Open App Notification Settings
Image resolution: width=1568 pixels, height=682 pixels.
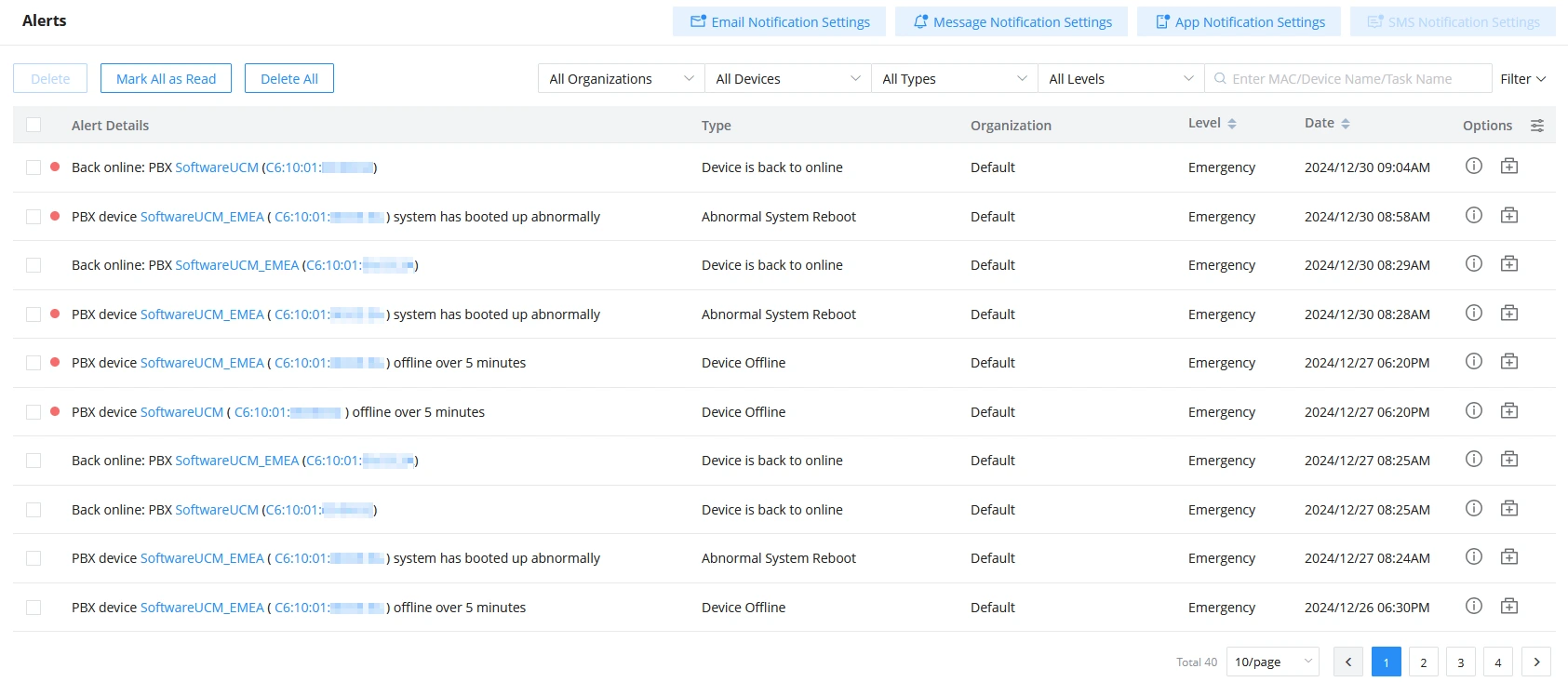[x=1239, y=21]
